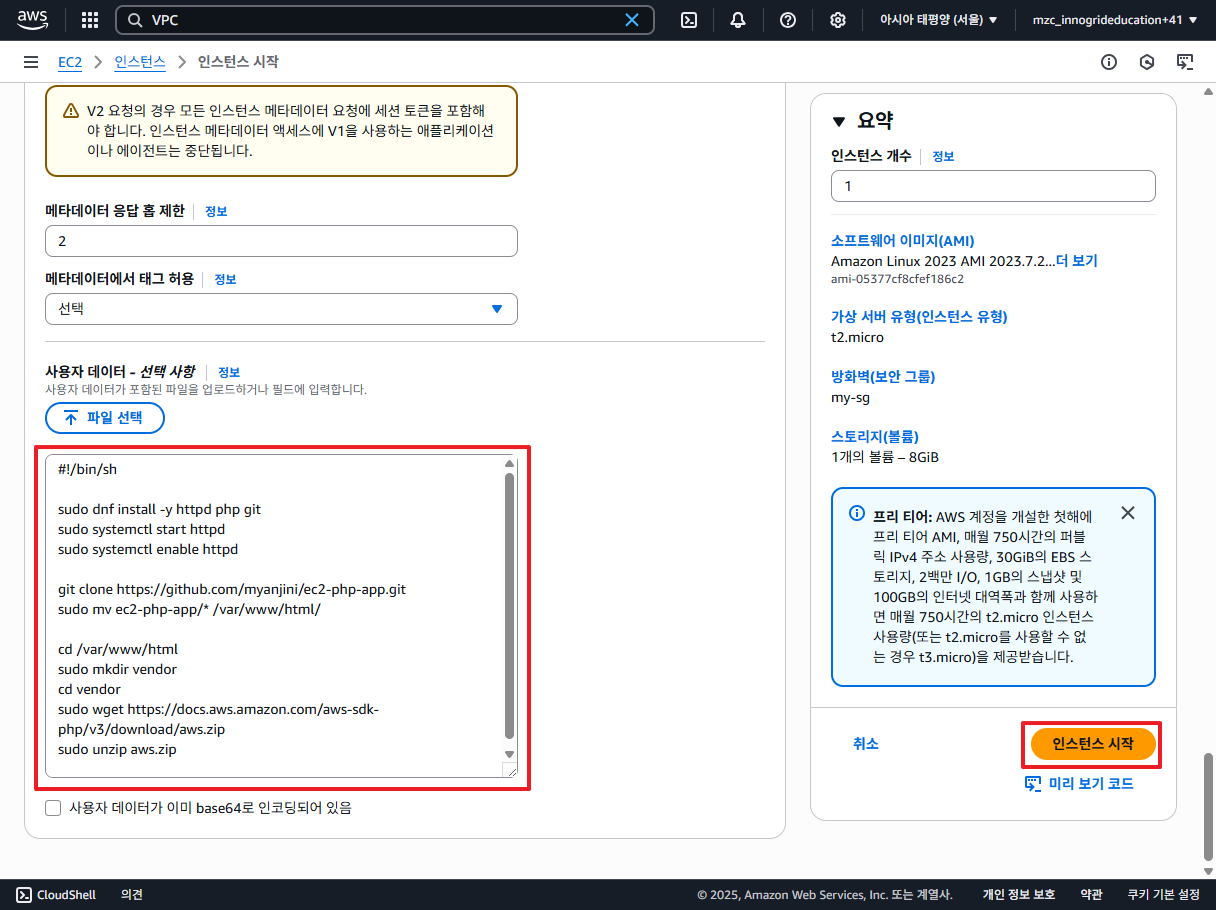This screenshot has height=910, width=1216.
Task: Click the 'ami-05377cf8cfef186c2' text
Action: [x=897, y=279]
